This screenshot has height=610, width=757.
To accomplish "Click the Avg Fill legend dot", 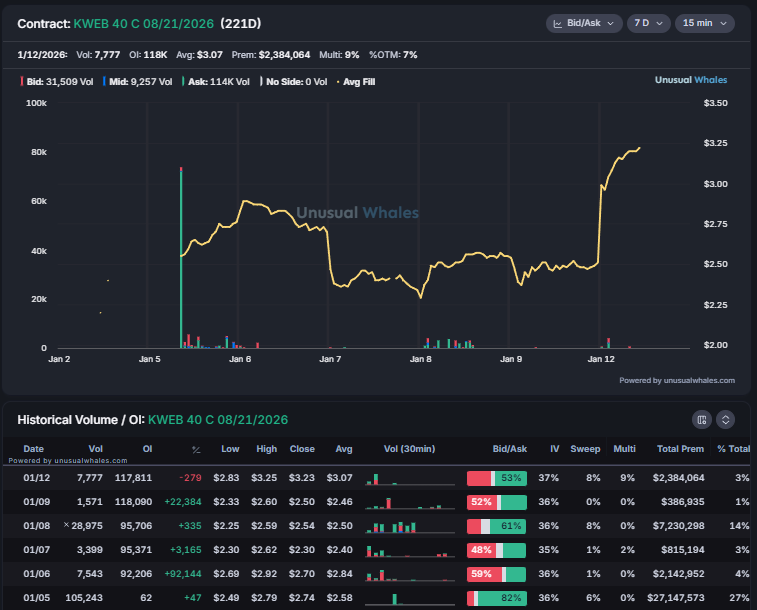I will (x=337, y=80).
